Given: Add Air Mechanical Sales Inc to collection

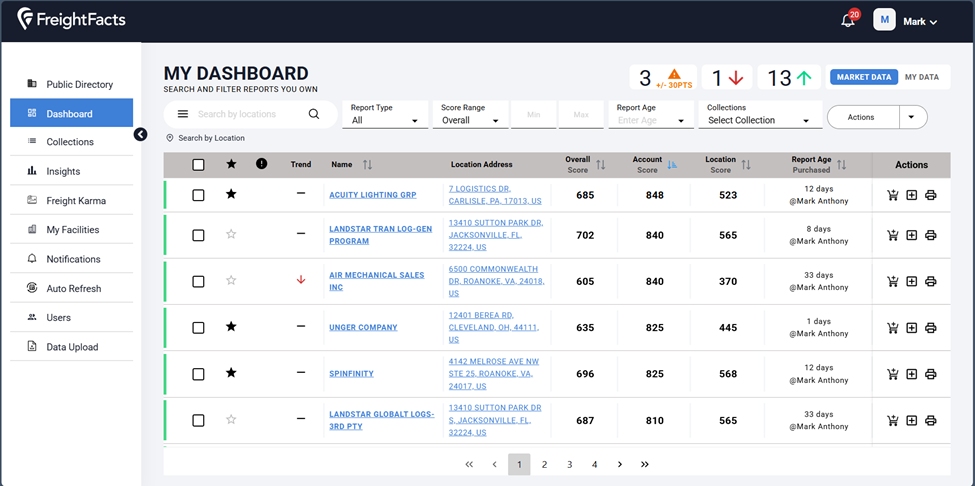Looking at the screenshot, I should [x=912, y=282].
